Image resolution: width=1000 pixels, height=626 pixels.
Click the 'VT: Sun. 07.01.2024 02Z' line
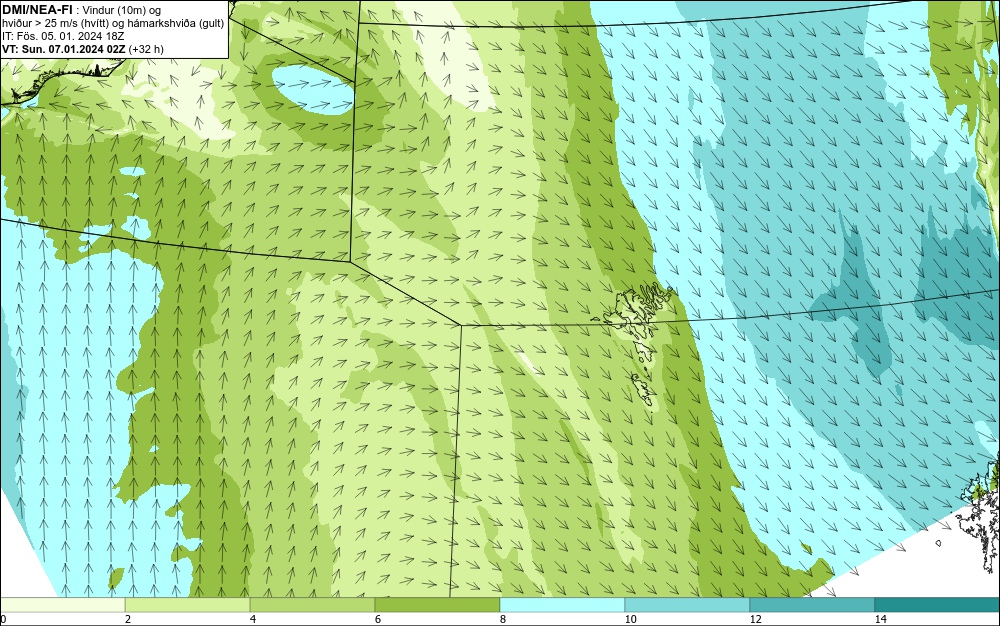[64, 49]
